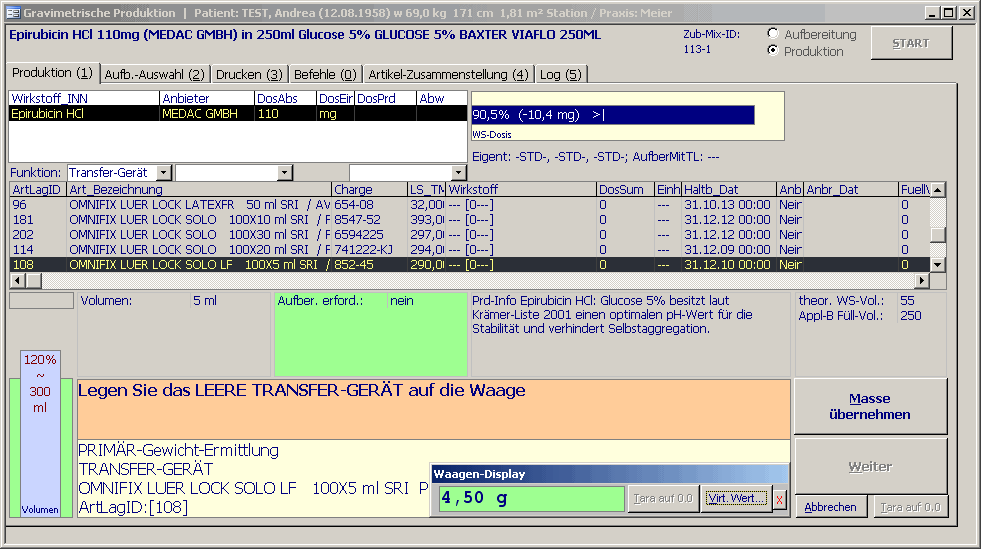Open the Artikel-Zusammenstellung (4) tab
This screenshot has height=549, width=981.
tap(448, 74)
